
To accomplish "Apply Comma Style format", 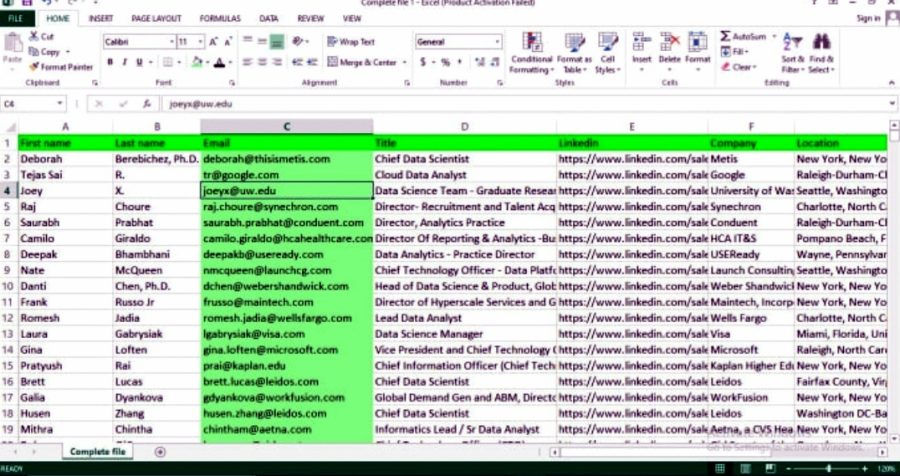I will point(459,62).
